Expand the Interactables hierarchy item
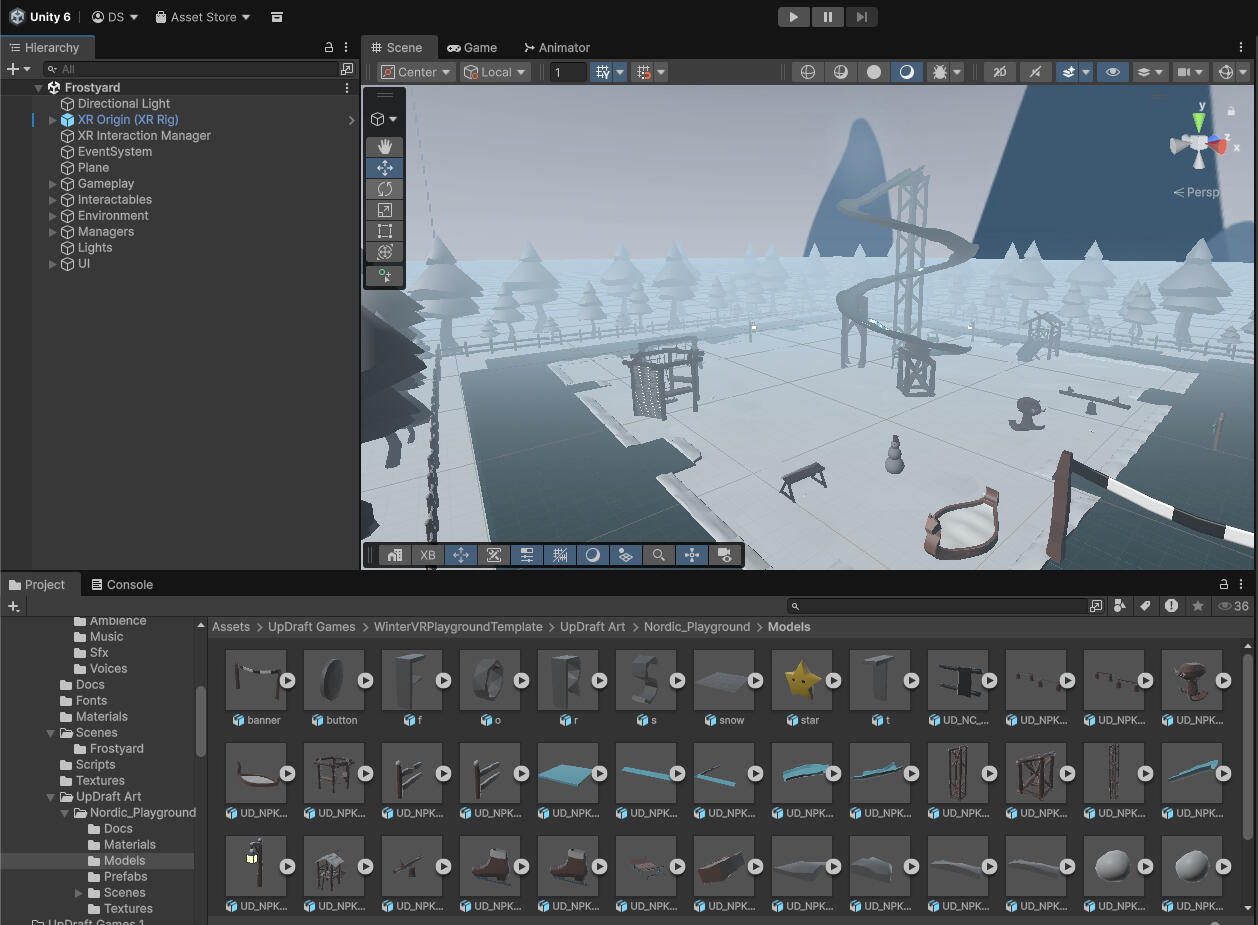This screenshot has height=925, width=1258. click(x=53, y=200)
